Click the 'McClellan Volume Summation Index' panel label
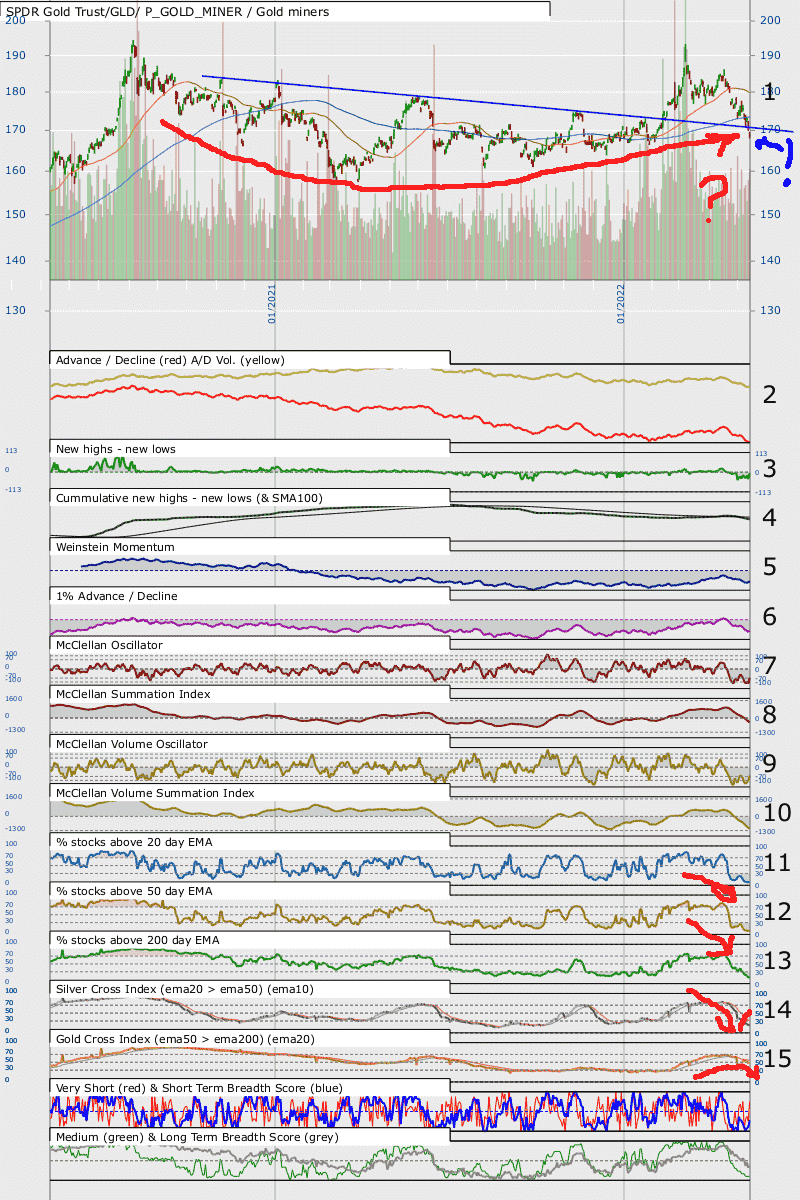Screen dimensions: 800x1200 pyautogui.click(x=155, y=793)
